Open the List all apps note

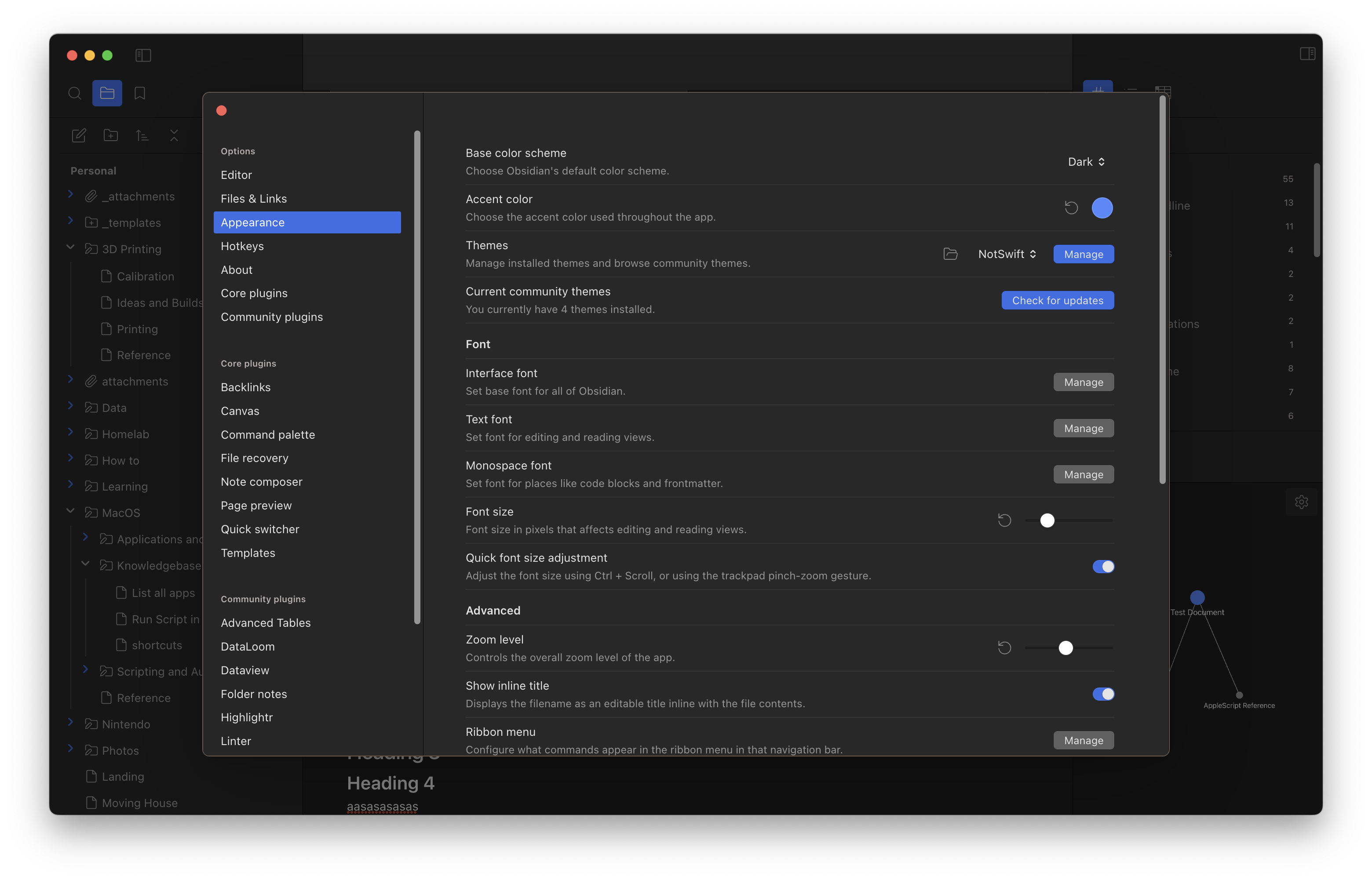point(164,593)
